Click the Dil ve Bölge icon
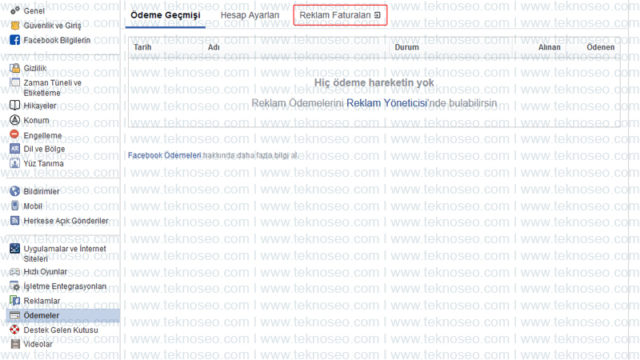Viewport: 640px width, 360px height. 15,149
